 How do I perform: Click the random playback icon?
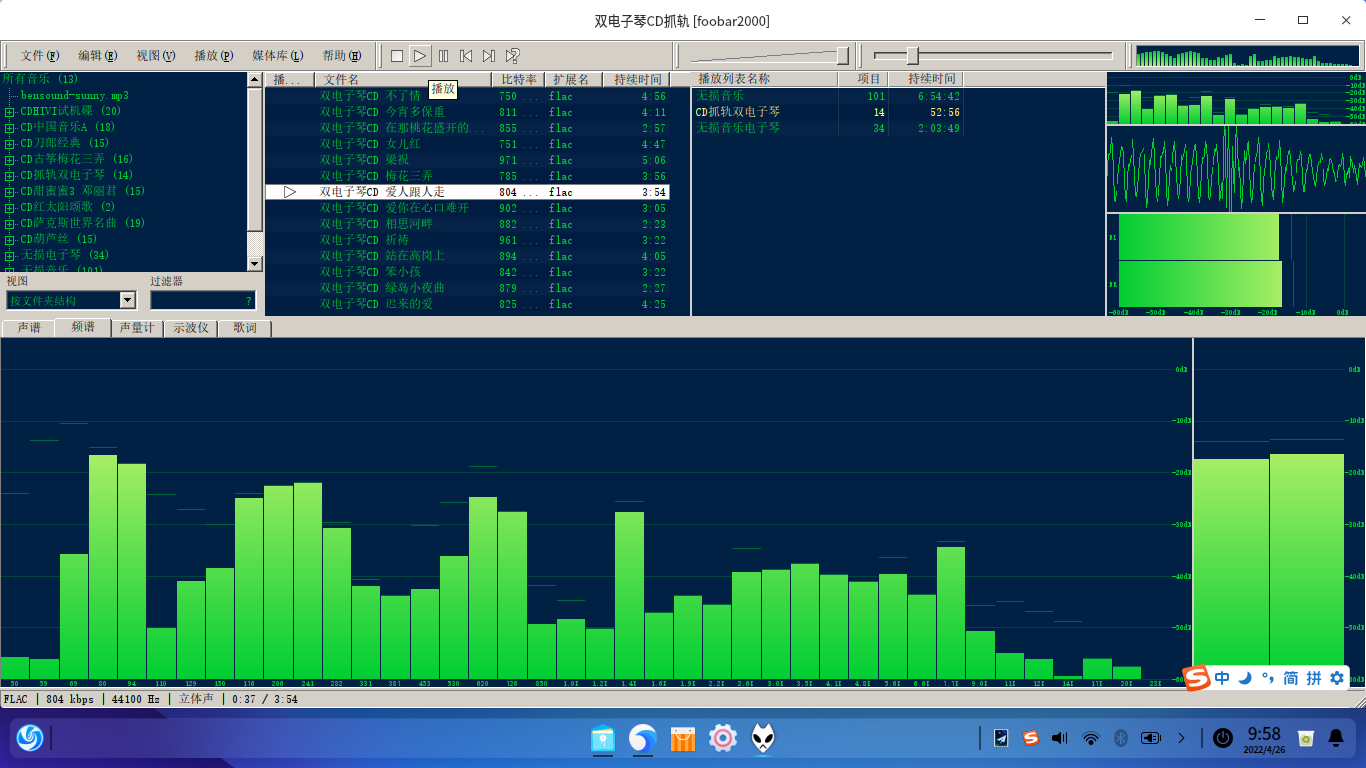512,56
